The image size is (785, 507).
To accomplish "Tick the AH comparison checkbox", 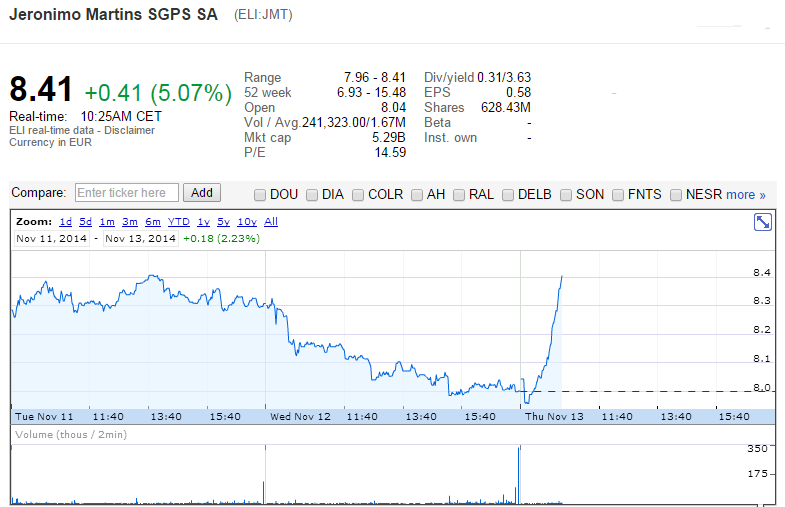I will [417, 195].
